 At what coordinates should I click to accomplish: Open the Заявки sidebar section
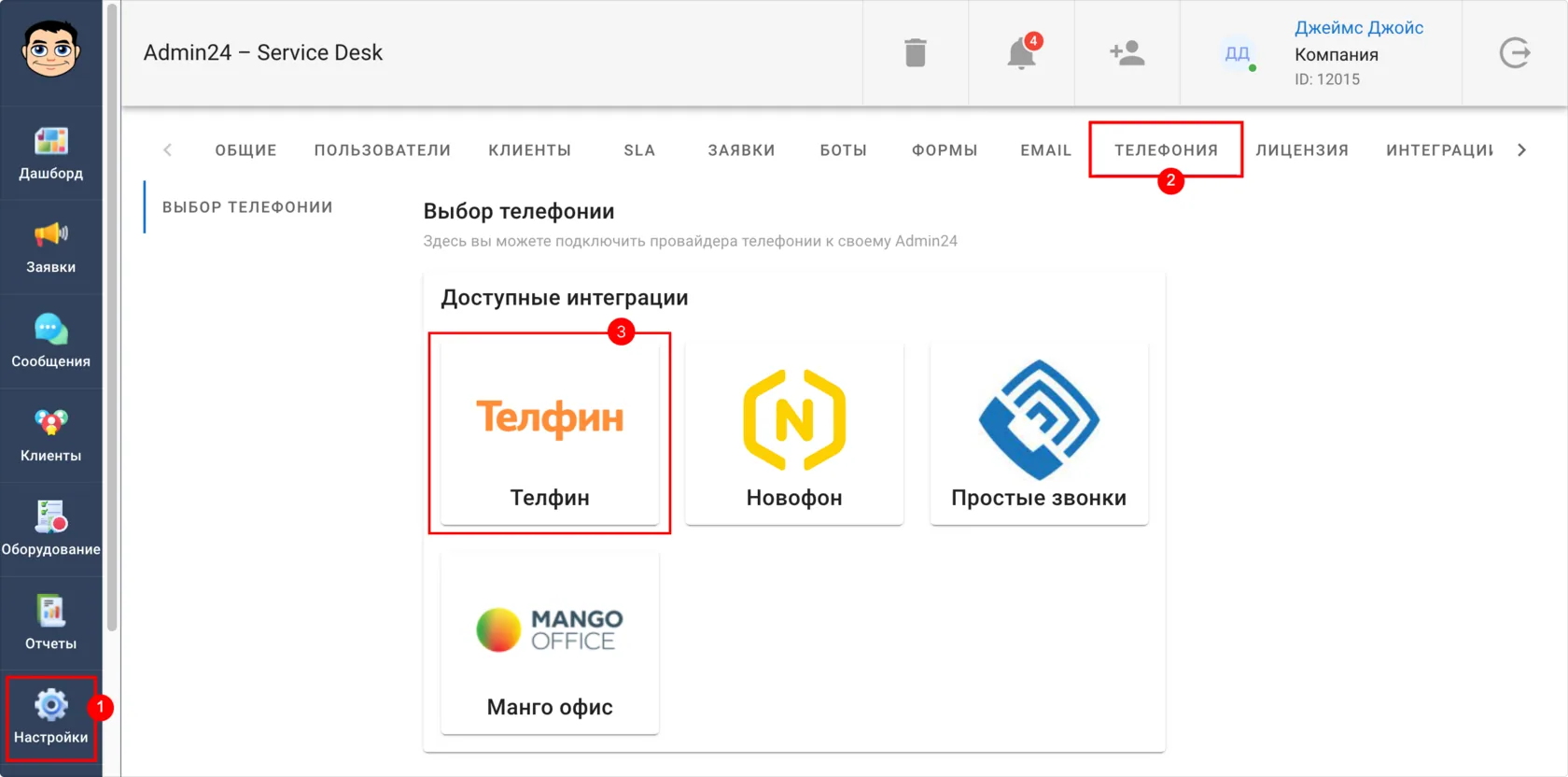[x=50, y=247]
